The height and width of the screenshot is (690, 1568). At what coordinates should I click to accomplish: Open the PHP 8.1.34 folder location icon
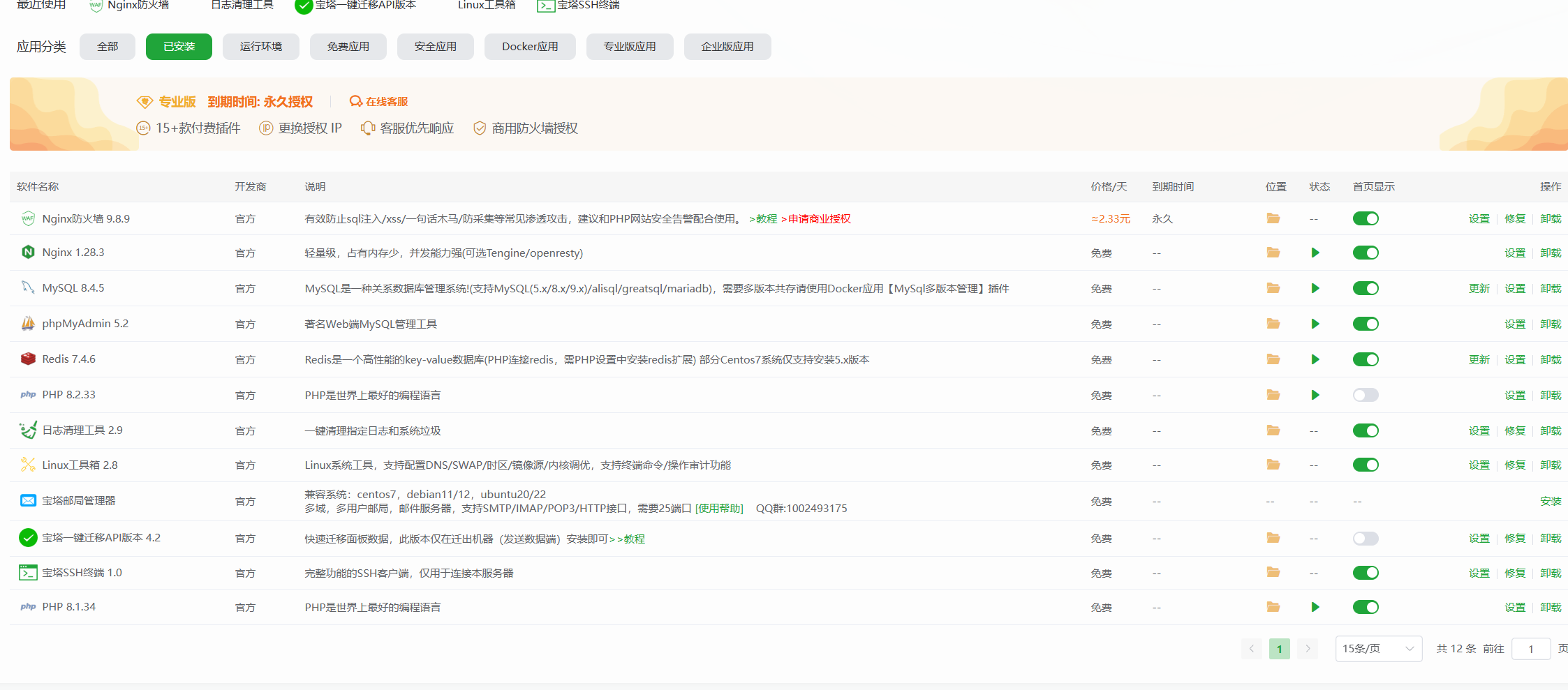tap(1273, 607)
